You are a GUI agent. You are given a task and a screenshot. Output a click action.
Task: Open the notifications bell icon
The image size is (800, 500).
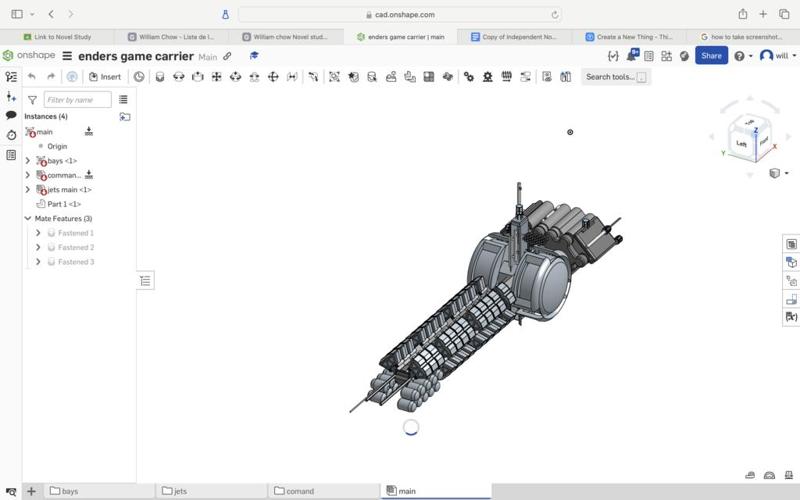coord(632,56)
